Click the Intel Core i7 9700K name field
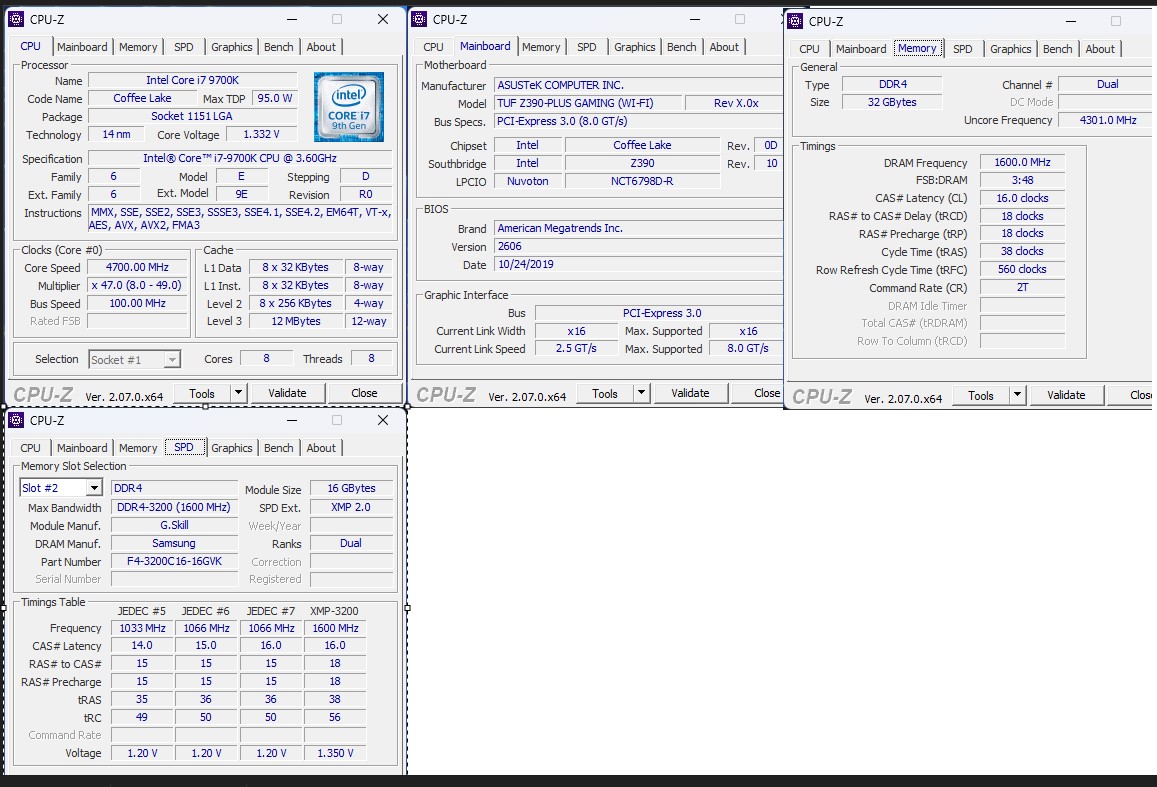 click(x=193, y=80)
